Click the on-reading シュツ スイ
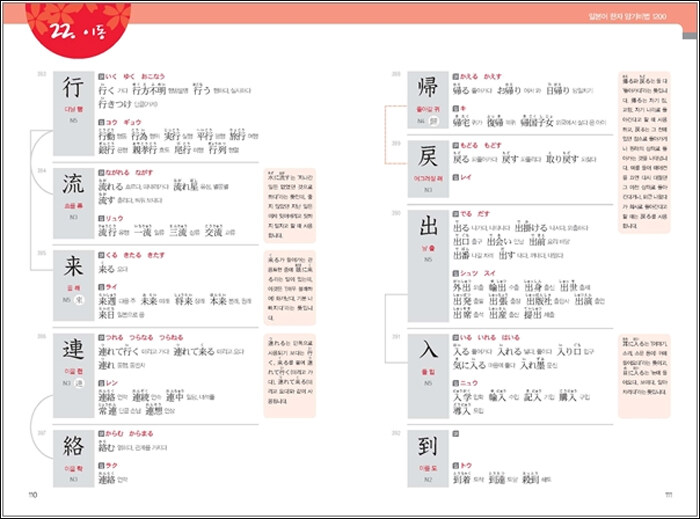The image size is (700, 519). coord(478,273)
